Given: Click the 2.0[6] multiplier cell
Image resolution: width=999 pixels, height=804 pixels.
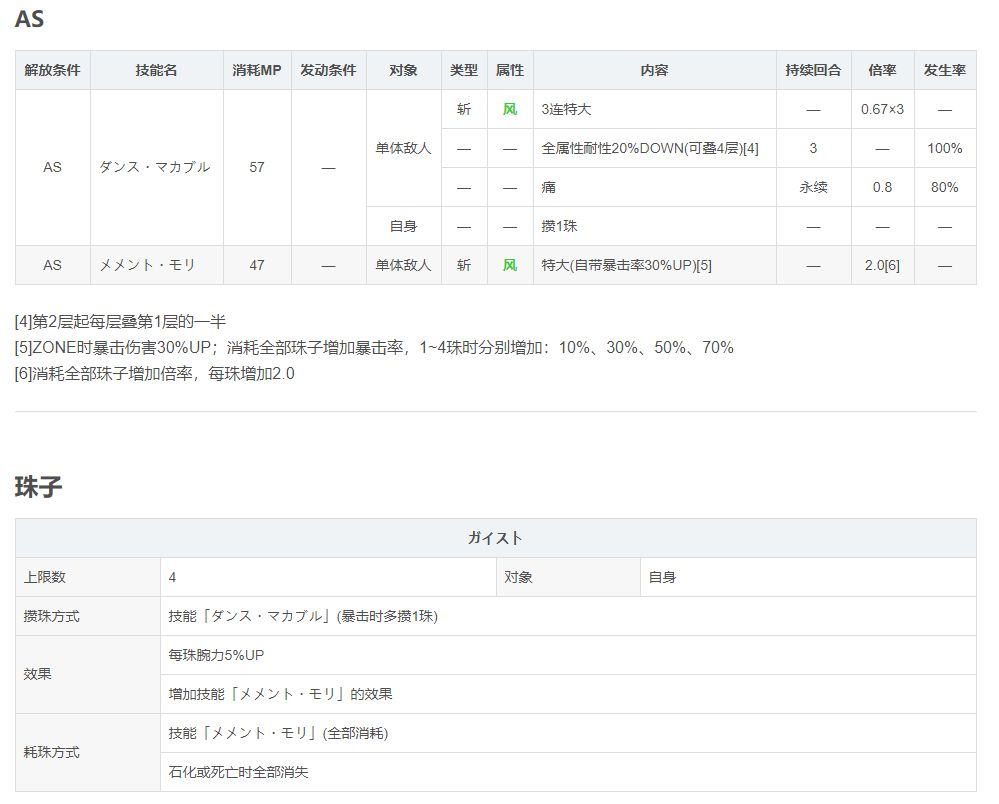Looking at the screenshot, I should point(882,265).
